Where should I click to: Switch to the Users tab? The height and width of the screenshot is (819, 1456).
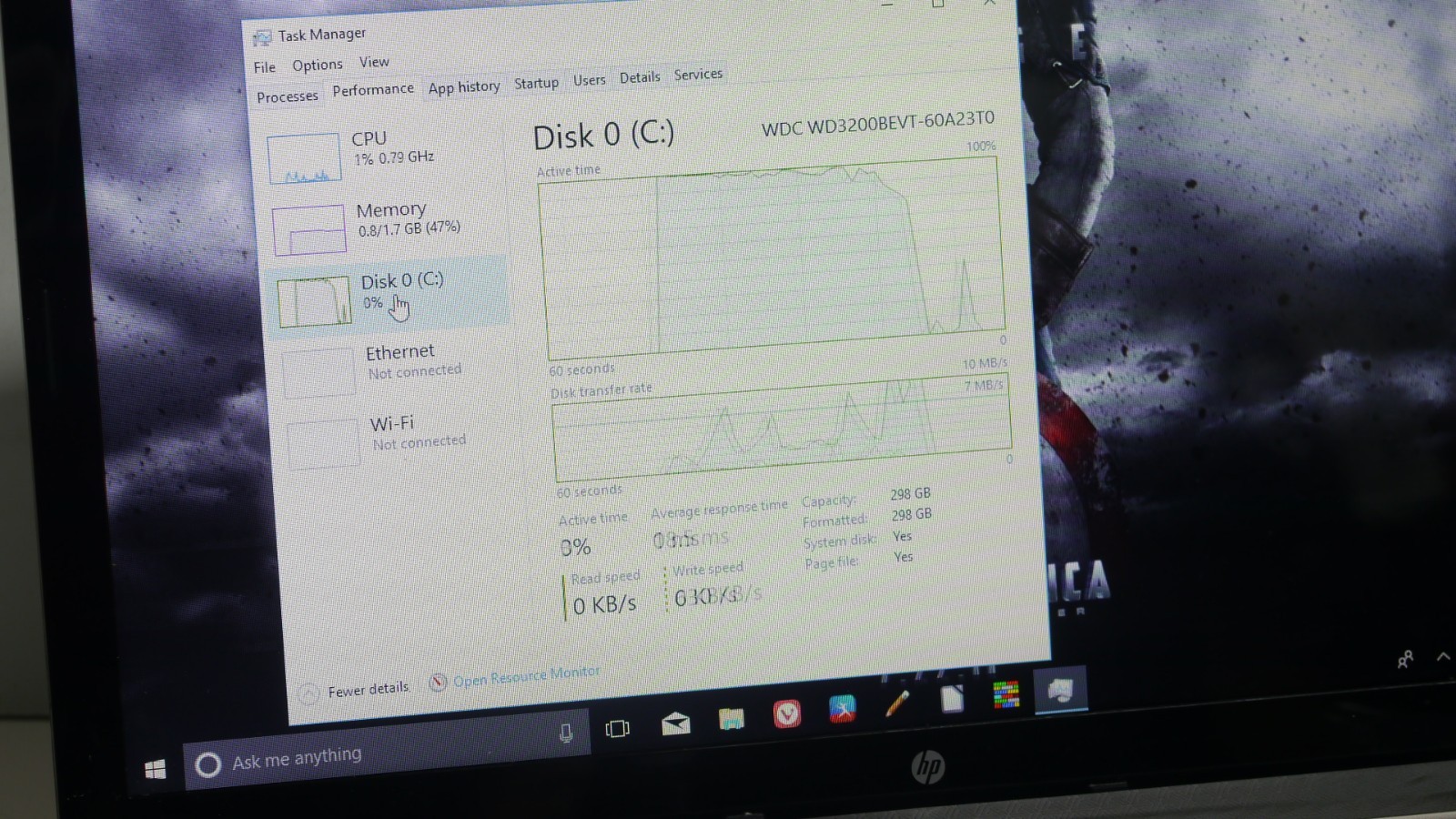(589, 81)
